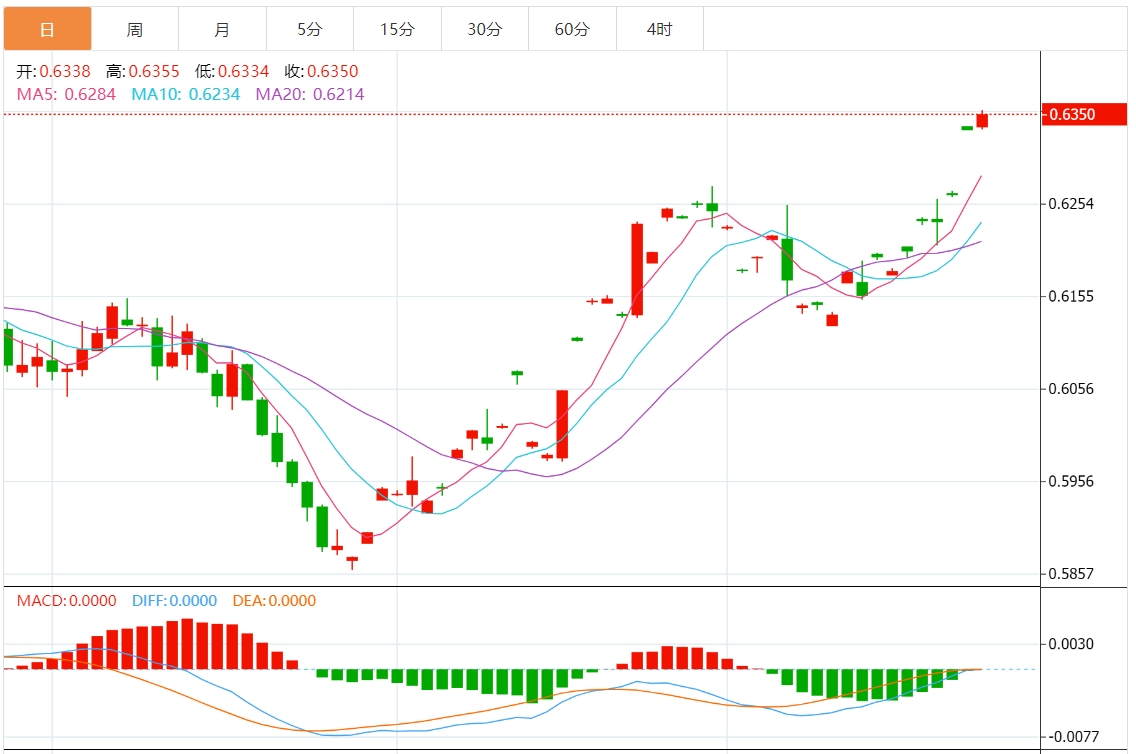The width and height of the screenshot is (1136, 754).
Task: Click the MA5: 0.6284 indicator label
Action: (x=66, y=94)
